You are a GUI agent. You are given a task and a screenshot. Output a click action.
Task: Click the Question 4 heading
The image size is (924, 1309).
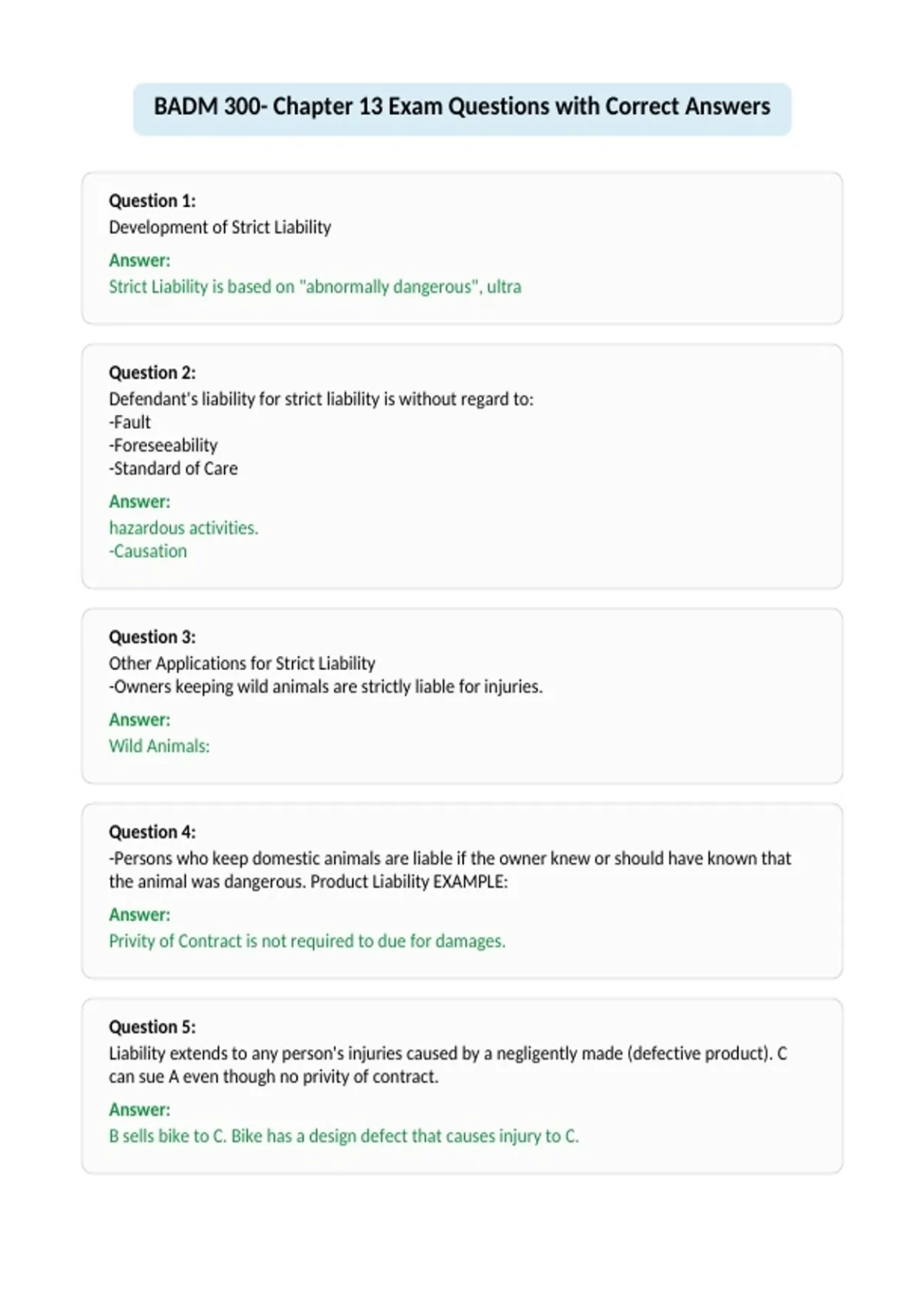(152, 832)
